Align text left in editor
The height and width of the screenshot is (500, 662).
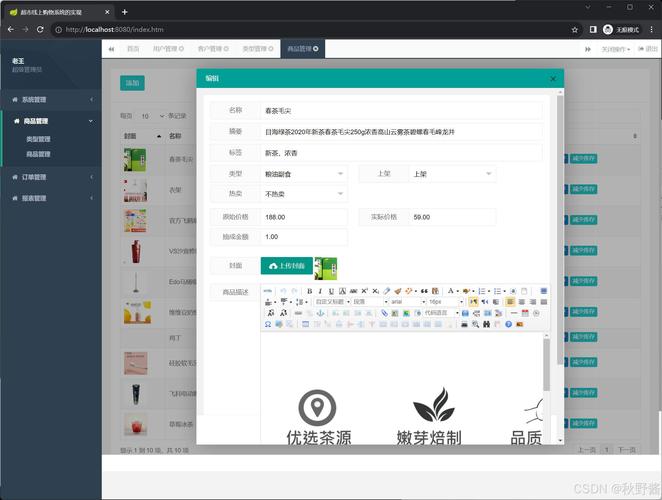[510, 302]
